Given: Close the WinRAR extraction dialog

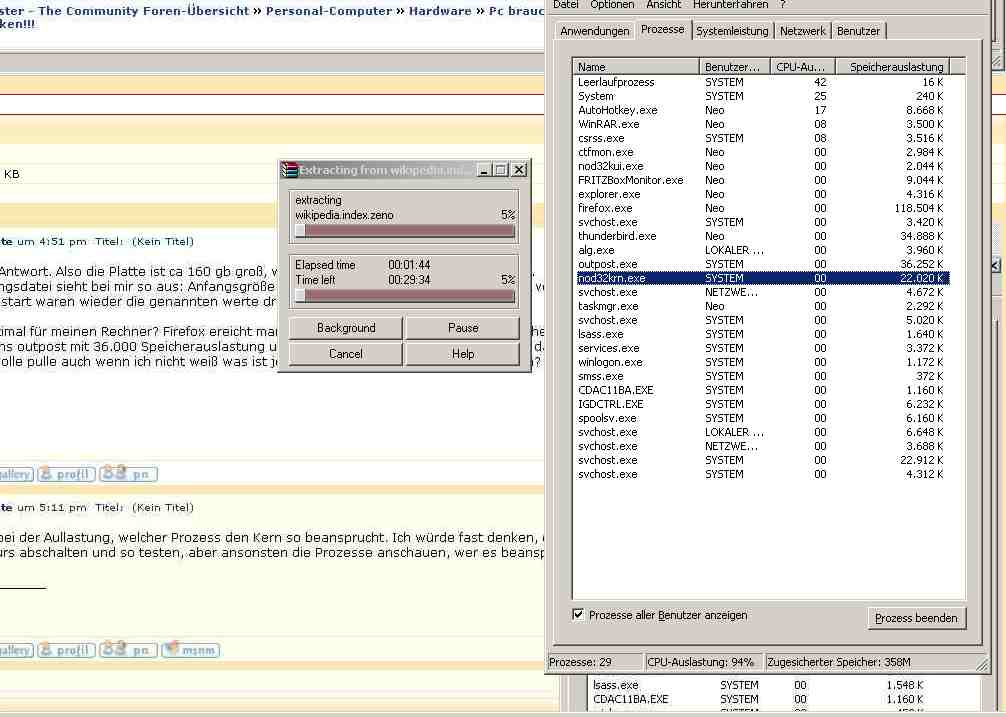Looking at the screenshot, I should (x=518, y=170).
